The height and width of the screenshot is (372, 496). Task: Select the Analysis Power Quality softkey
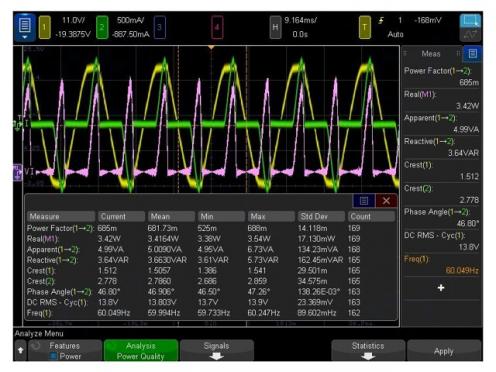[141, 351]
